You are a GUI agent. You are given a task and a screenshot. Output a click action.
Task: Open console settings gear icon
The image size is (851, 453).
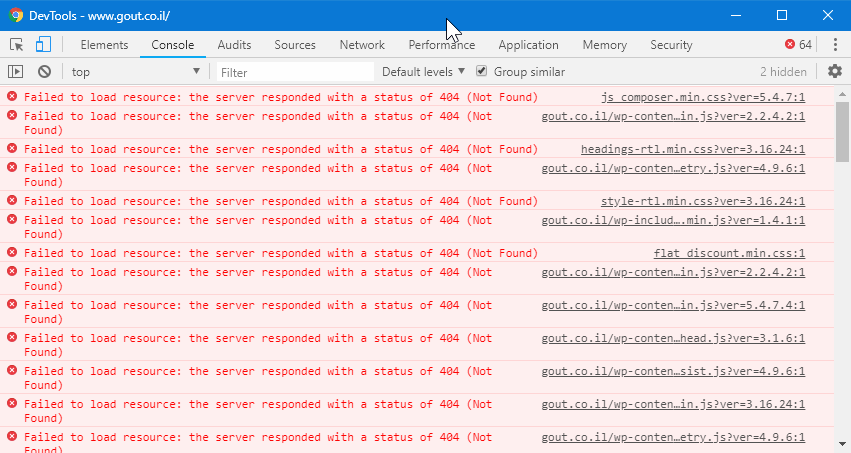coord(835,71)
